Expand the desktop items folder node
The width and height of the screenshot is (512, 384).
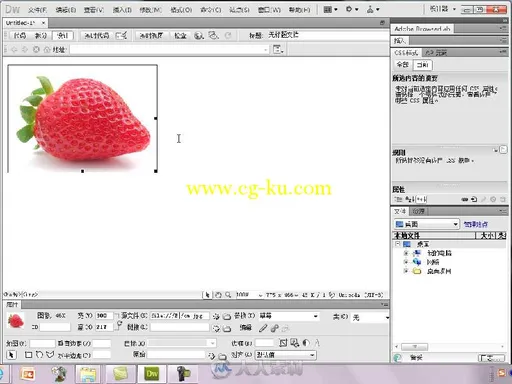pyautogui.click(x=406, y=271)
